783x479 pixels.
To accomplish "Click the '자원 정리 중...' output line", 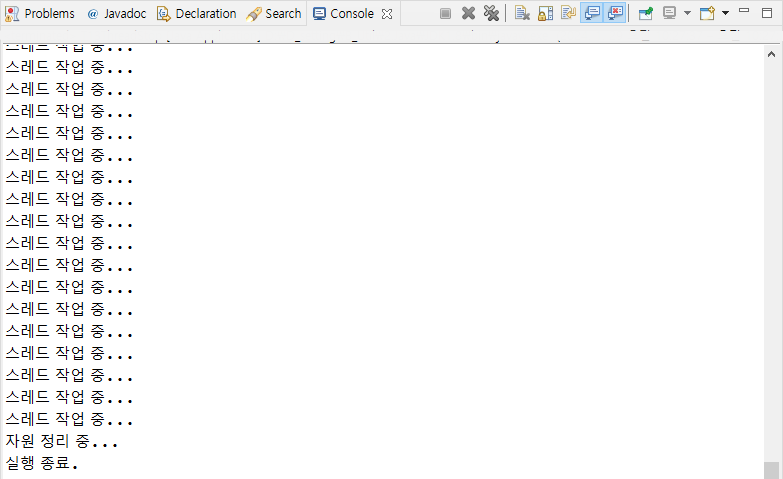I will tap(62, 441).
